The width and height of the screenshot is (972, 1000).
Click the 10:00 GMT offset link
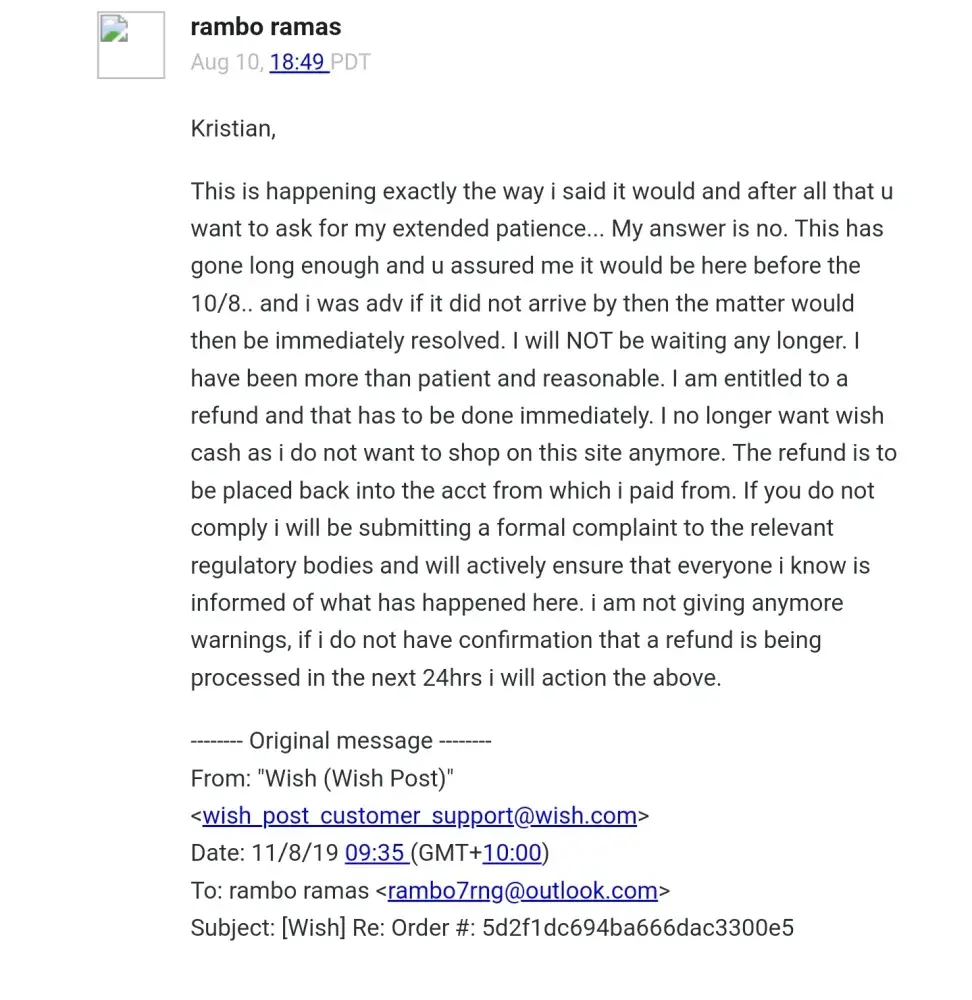tap(511, 853)
